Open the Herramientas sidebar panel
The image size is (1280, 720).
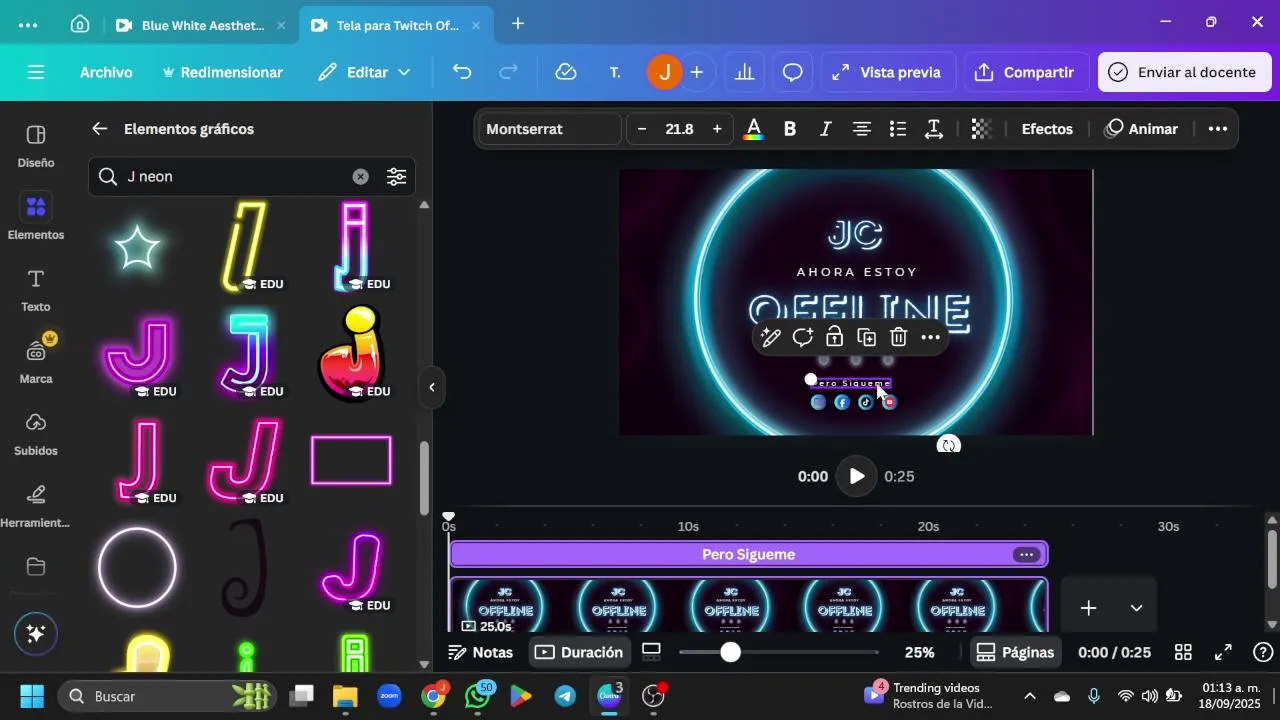[x=36, y=505]
